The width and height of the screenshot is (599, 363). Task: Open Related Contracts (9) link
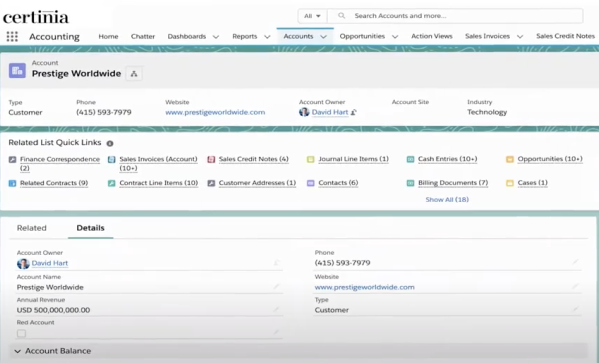(54, 183)
